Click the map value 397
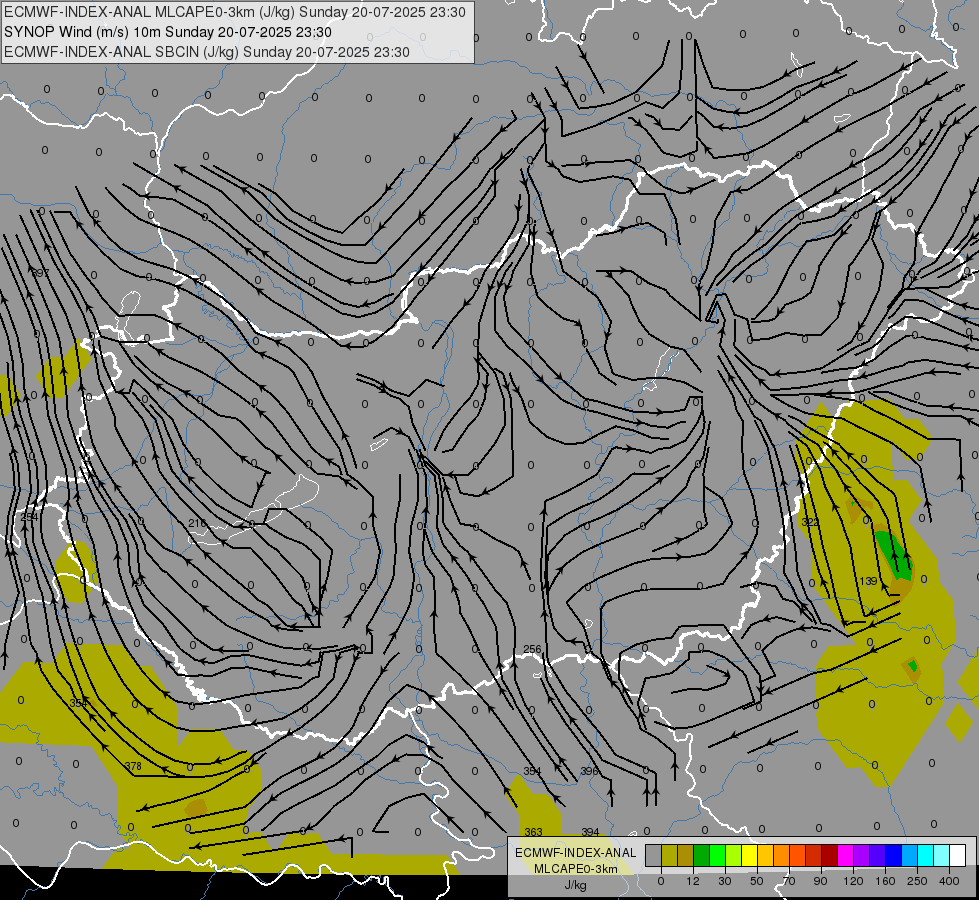Image resolution: width=979 pixels, height=900 pixels. [x=40, y=273]
